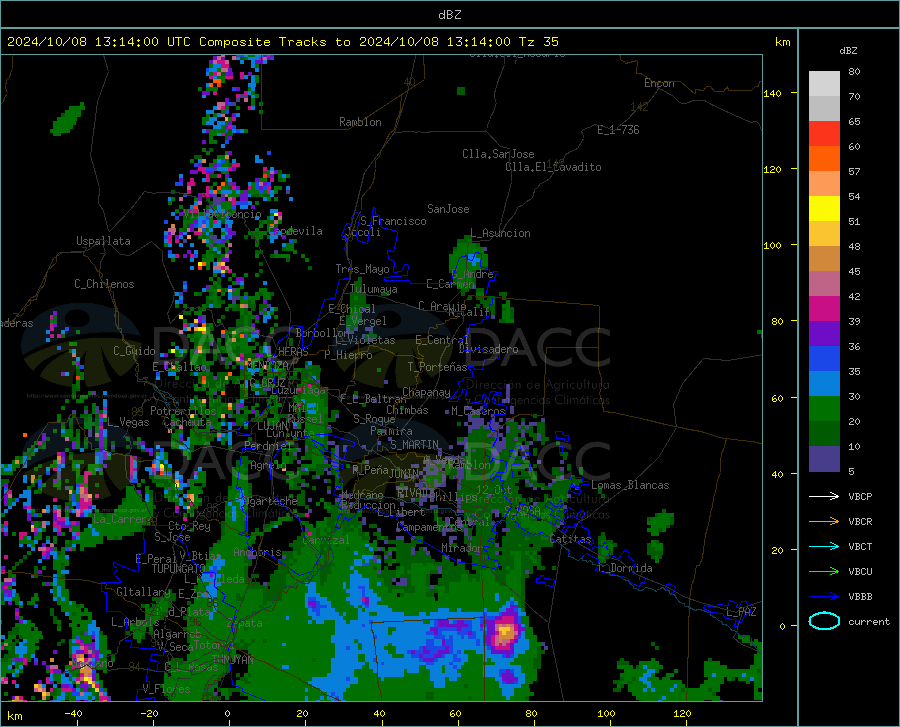Click the E_1-736 place label
The height and width of the screenshot is (727, 900).
[x=618, y=130]
